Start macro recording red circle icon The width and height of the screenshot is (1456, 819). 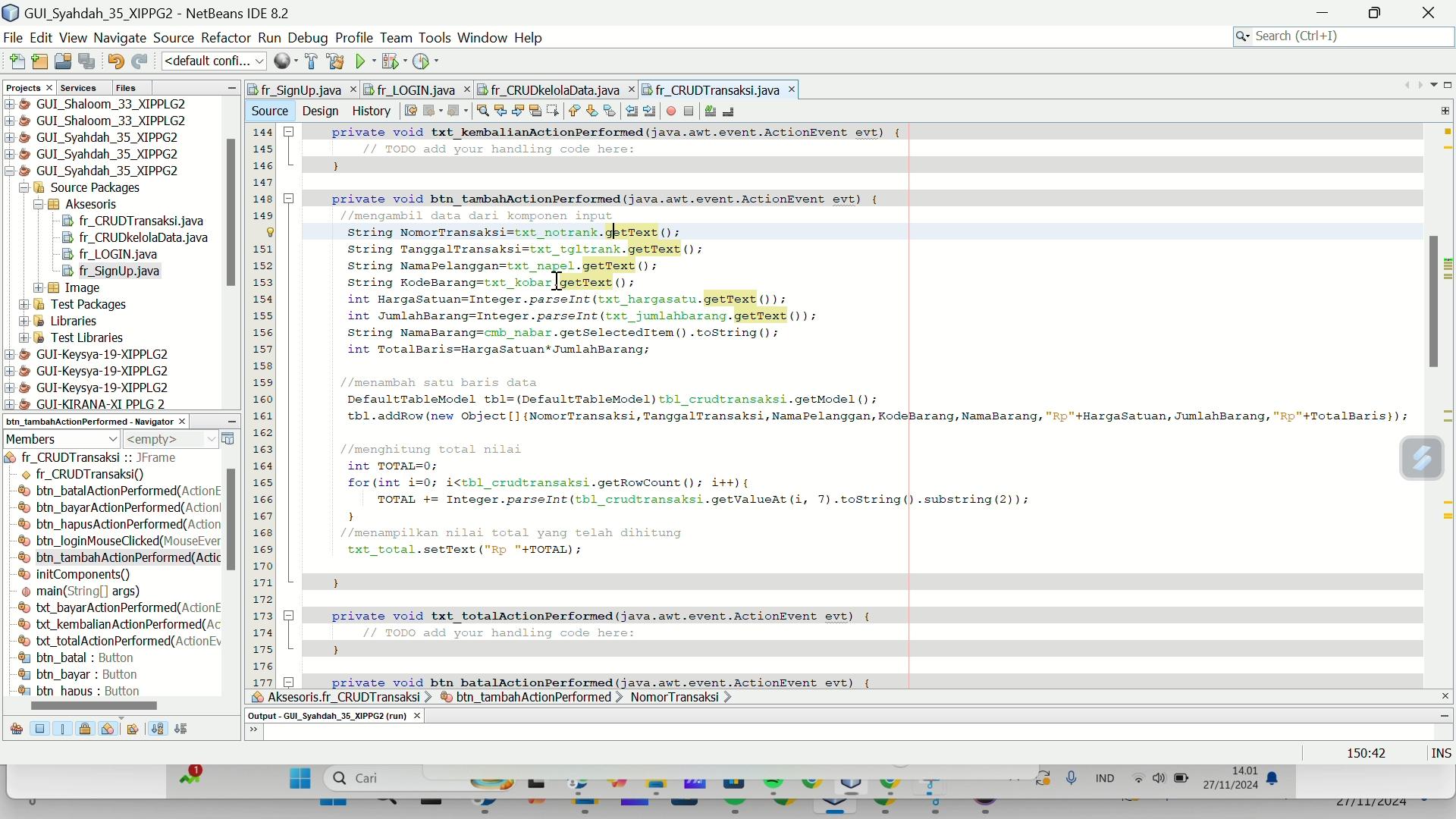click(671, 111)
